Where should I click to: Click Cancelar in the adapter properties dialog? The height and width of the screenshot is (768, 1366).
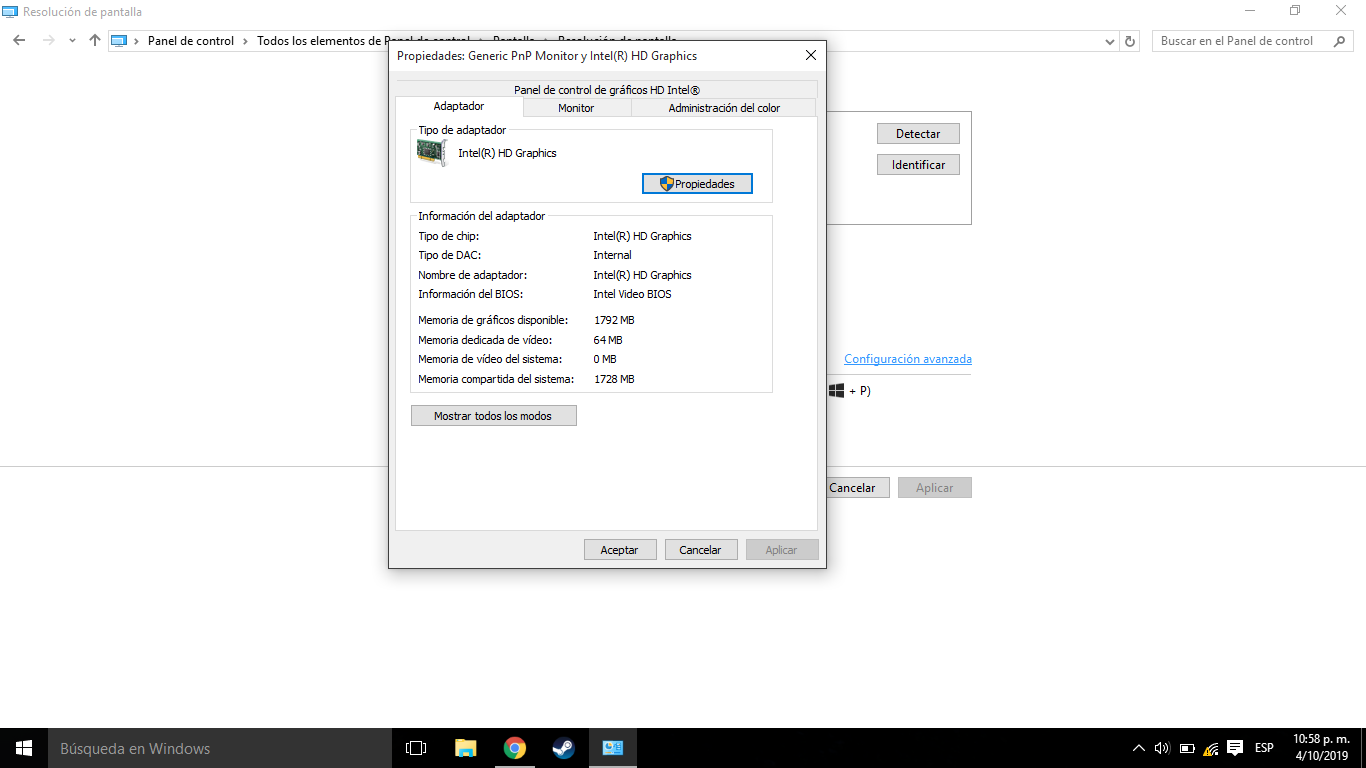coord(701,550)
